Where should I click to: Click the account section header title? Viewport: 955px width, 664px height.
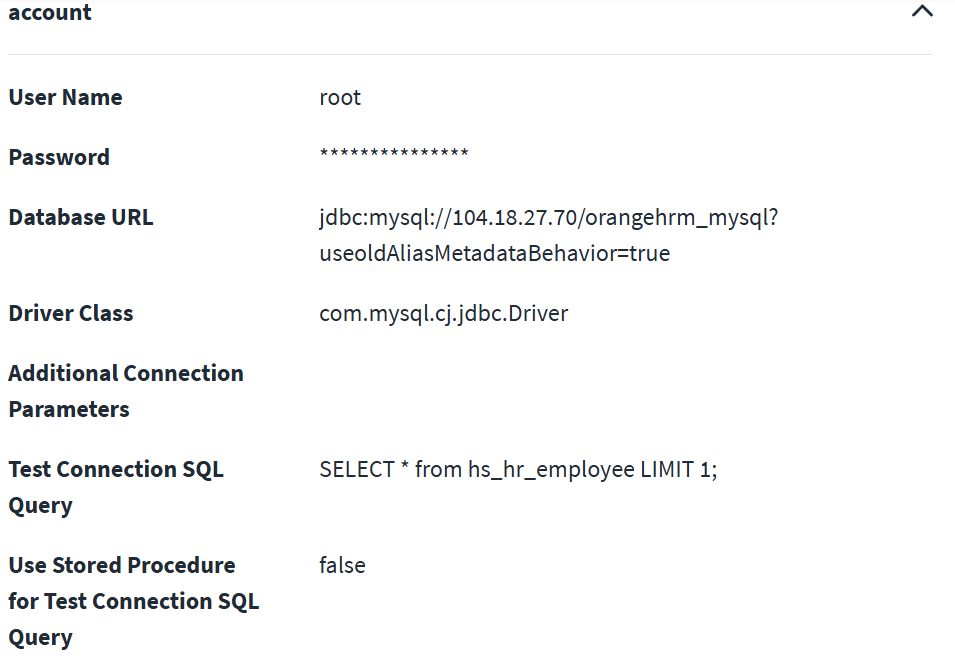(50, 13)
